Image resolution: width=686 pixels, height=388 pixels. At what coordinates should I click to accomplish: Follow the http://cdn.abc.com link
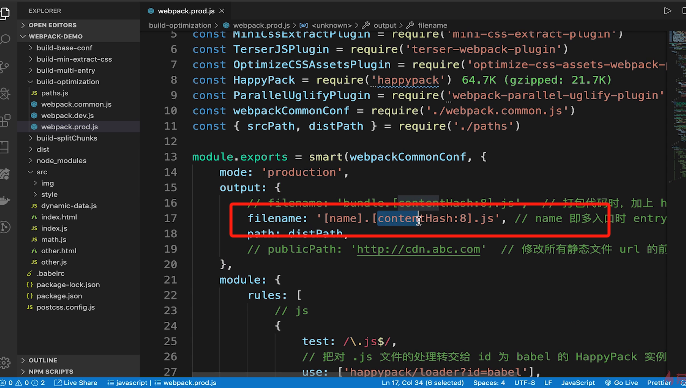click(418, 249)
